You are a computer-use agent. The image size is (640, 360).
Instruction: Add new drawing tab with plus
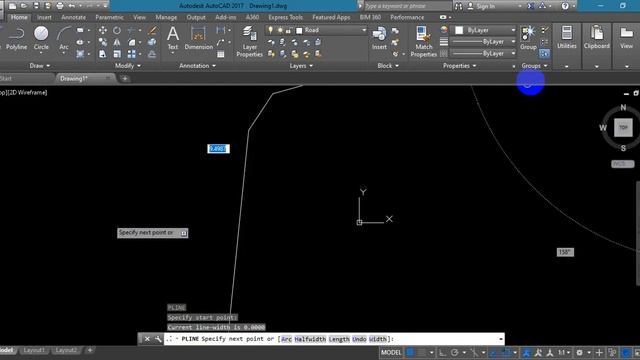[x=125, y=78]
